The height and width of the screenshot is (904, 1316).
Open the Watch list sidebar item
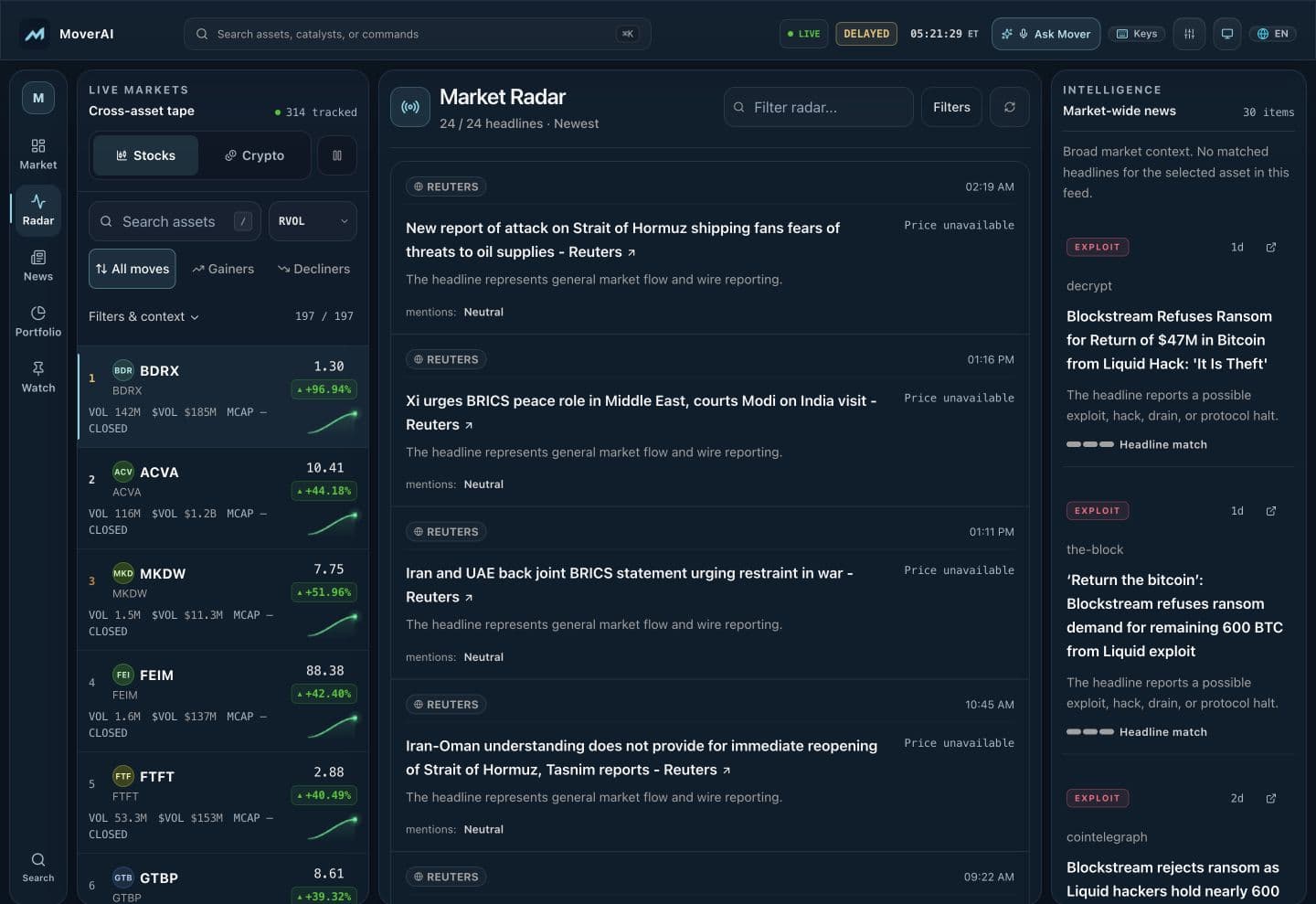click(x=38, y=377)
